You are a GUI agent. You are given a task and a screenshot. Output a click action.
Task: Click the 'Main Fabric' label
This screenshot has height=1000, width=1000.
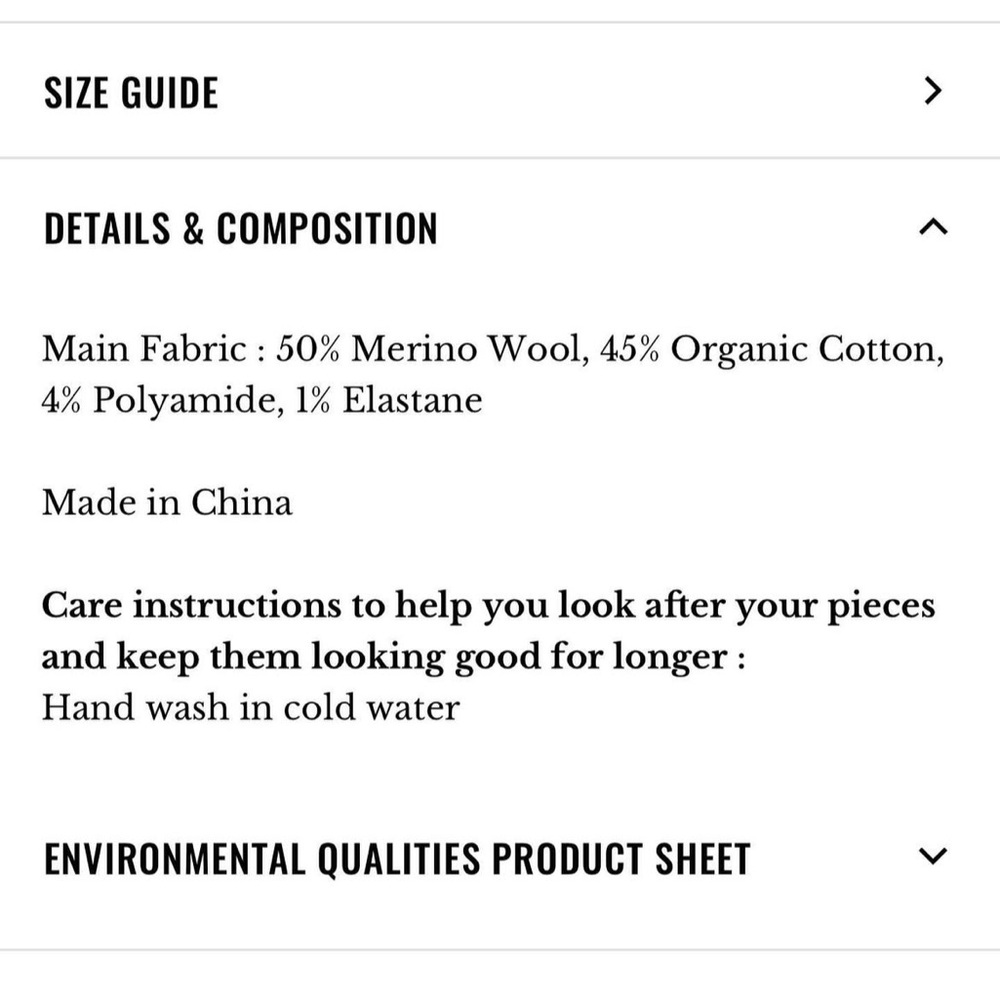point(143,349)
